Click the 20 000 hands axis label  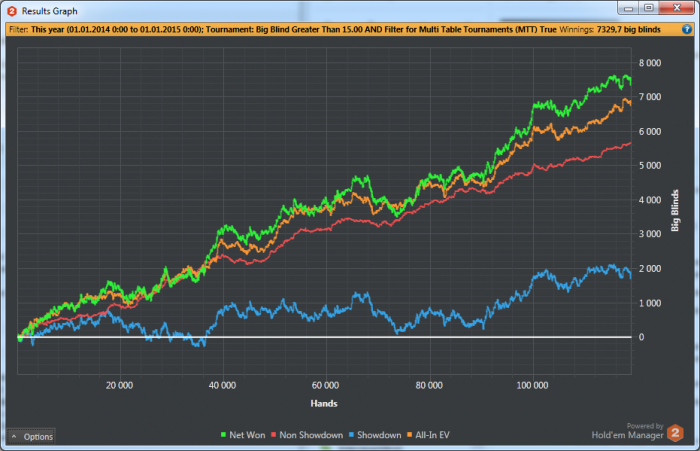pyautogui.click(x=119, y=385)
